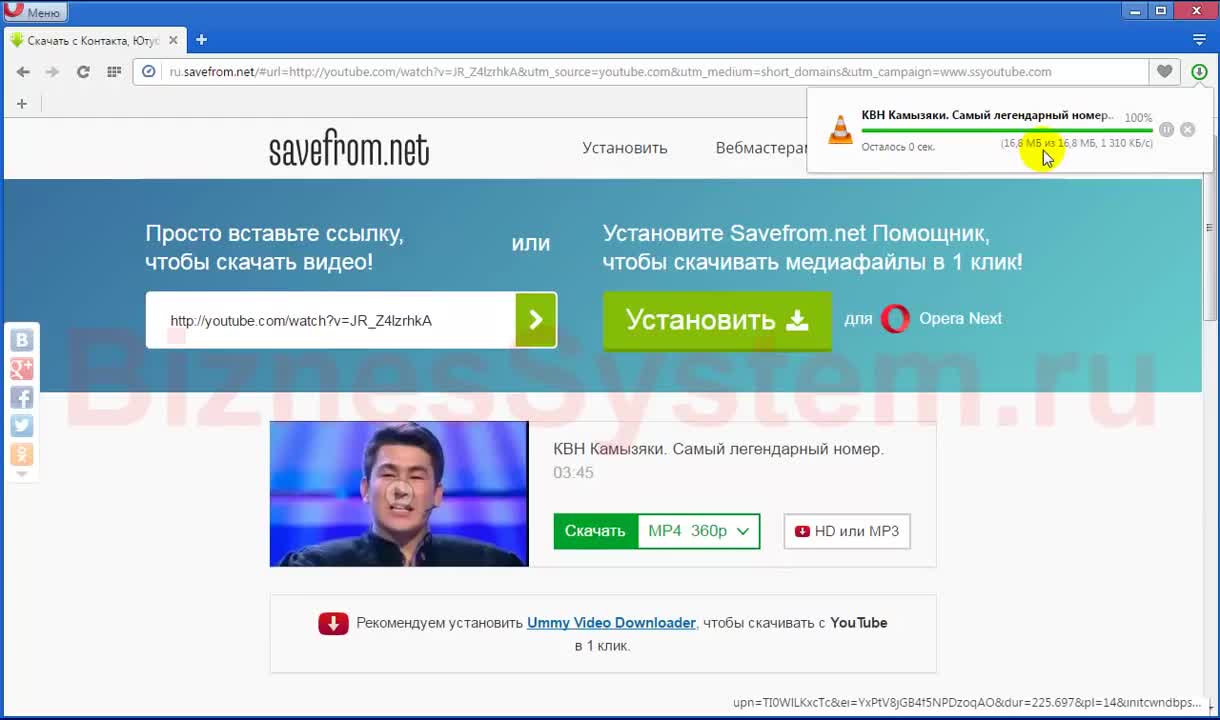Viewport: 1220px width, 720px height.
Task: Click the video title КВН Камызяки text
Action: click(718, 449)
